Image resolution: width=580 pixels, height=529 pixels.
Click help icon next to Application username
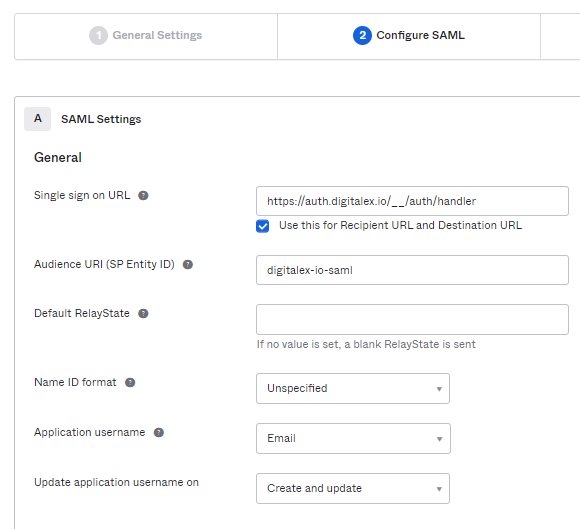(x=159, y=432)
